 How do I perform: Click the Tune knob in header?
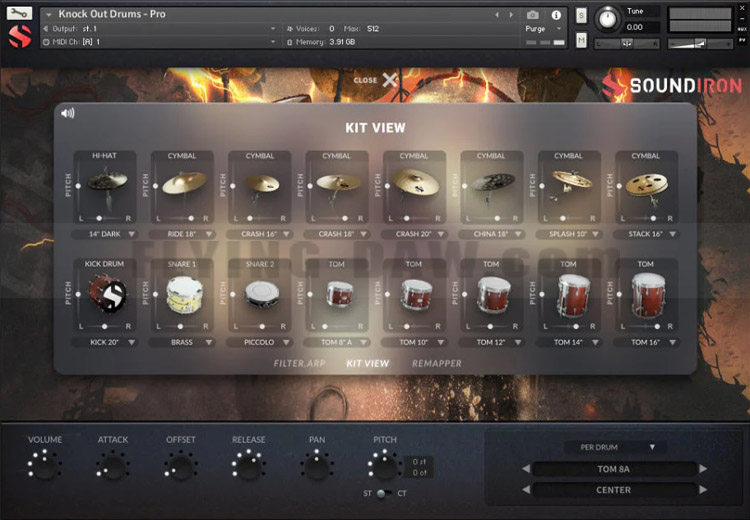(607, 19)
